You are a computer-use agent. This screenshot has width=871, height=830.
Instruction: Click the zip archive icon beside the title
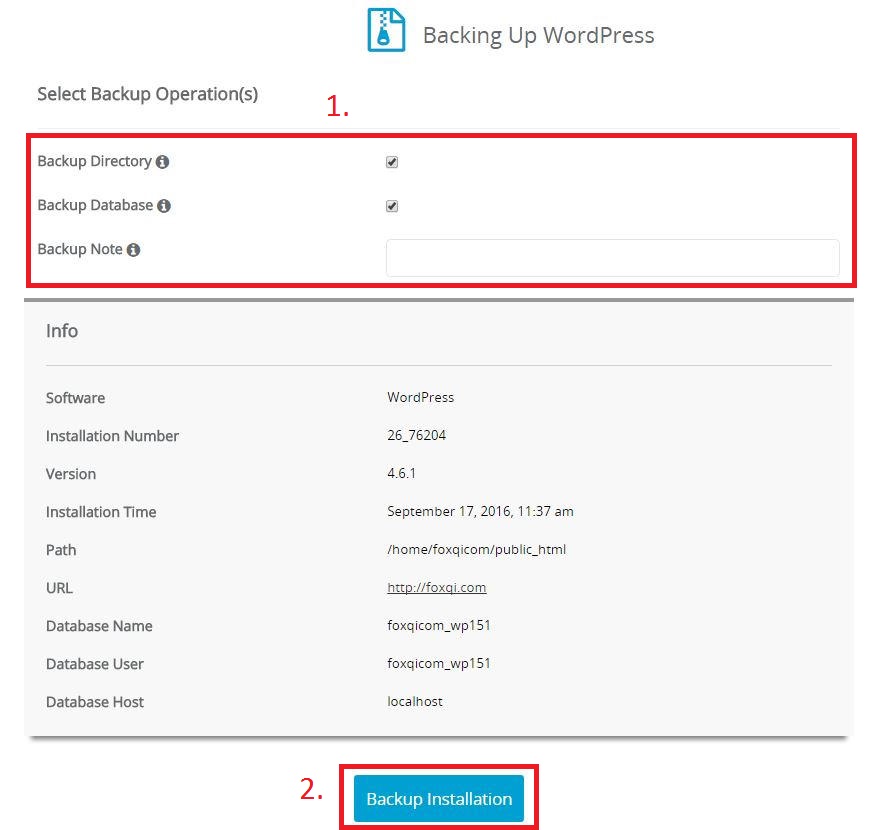386,31
